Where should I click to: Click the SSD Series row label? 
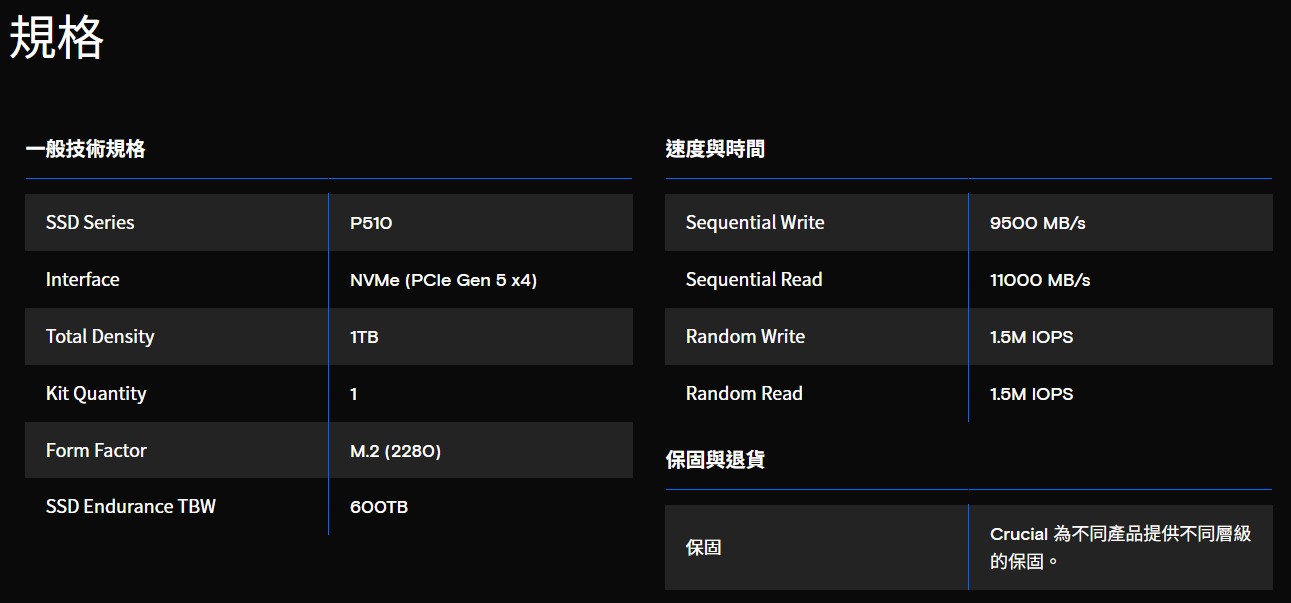(90, 223)
